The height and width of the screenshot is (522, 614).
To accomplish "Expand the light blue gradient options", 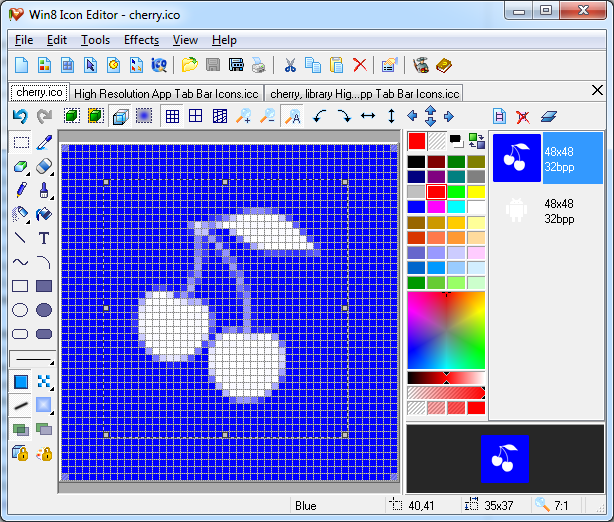I will tap(52, 412).
